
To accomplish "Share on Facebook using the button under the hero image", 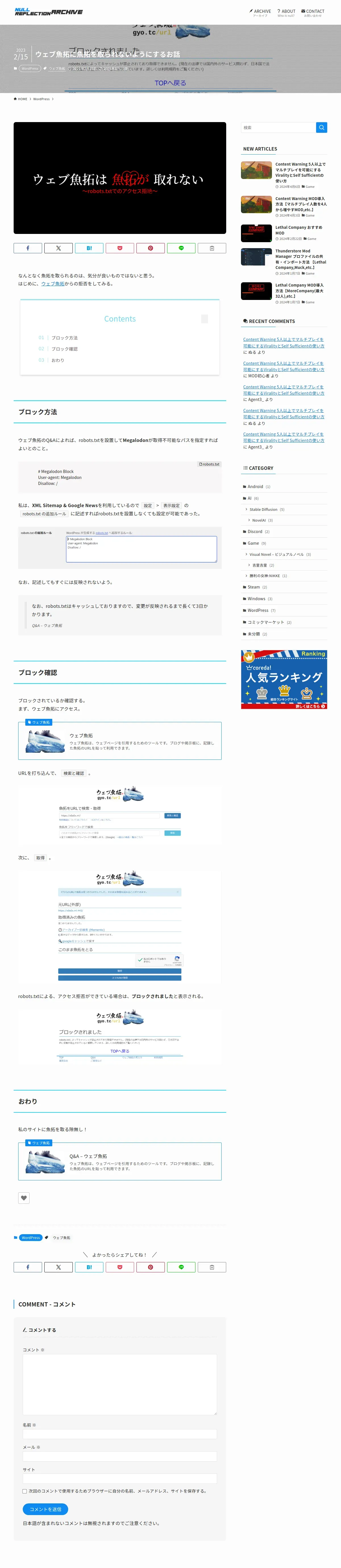I will (x=28, y=248).
